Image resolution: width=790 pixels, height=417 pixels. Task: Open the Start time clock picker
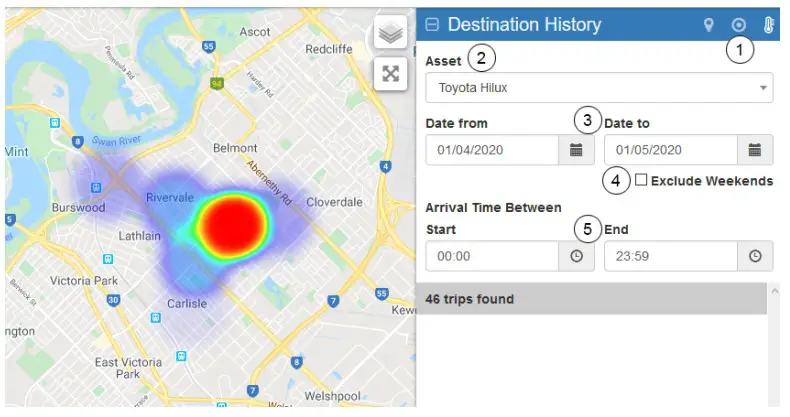(576, 256)
